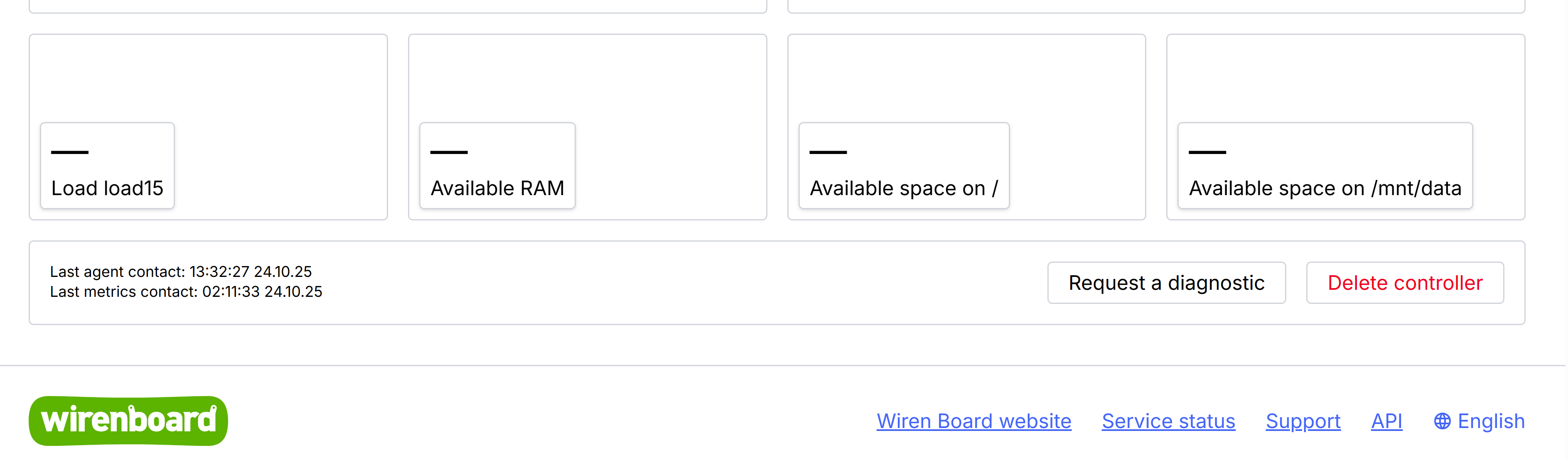The height and width of the screenshot is (460, 1568).
Task: Click the globe language icon
Action: point(1441,421)
